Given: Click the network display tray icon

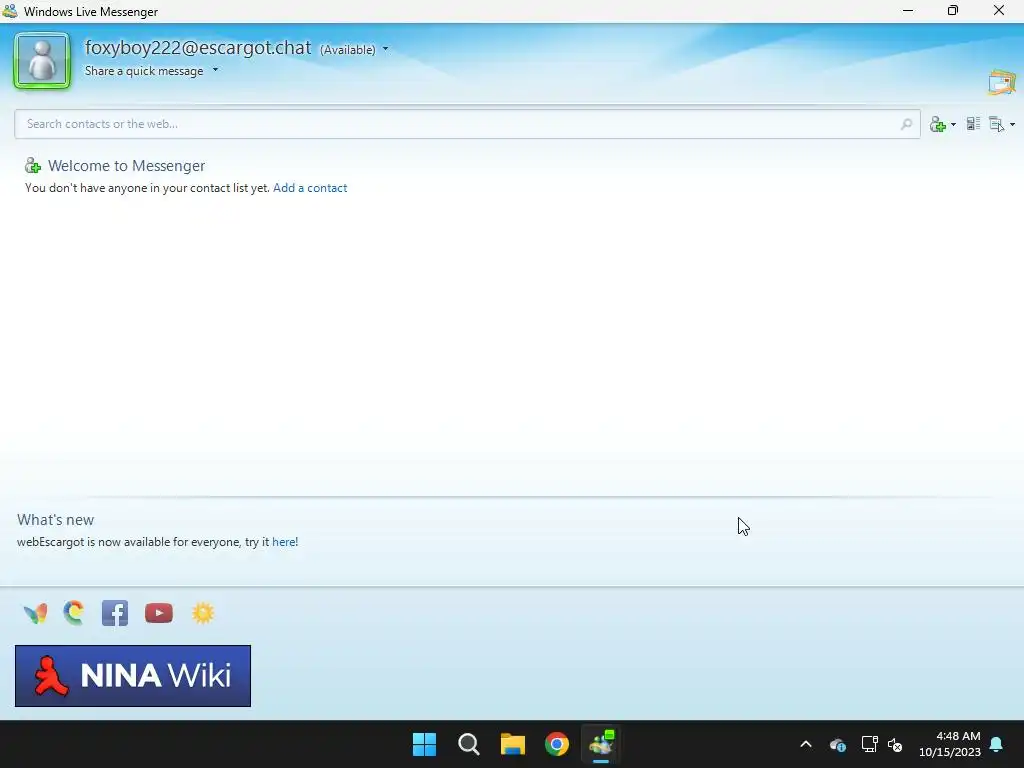Looking at the screenshot, I should click(869, 744).
